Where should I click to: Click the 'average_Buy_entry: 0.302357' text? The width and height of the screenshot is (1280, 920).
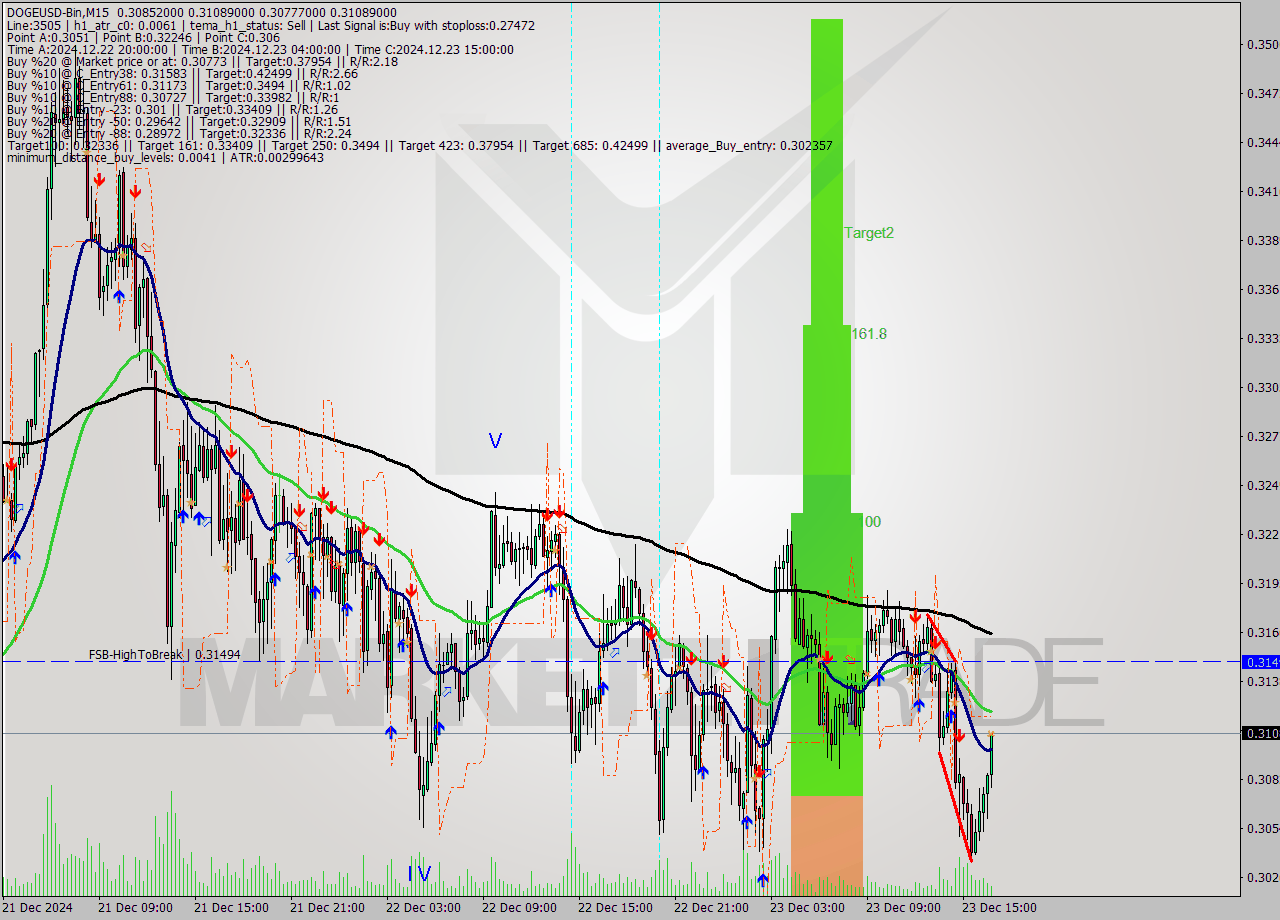tap(747, 145)
